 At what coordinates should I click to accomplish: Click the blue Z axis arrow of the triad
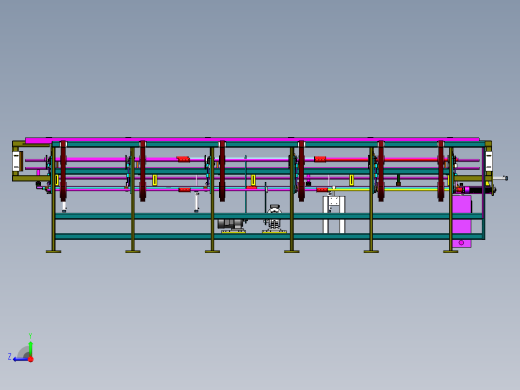pos(20,359)
